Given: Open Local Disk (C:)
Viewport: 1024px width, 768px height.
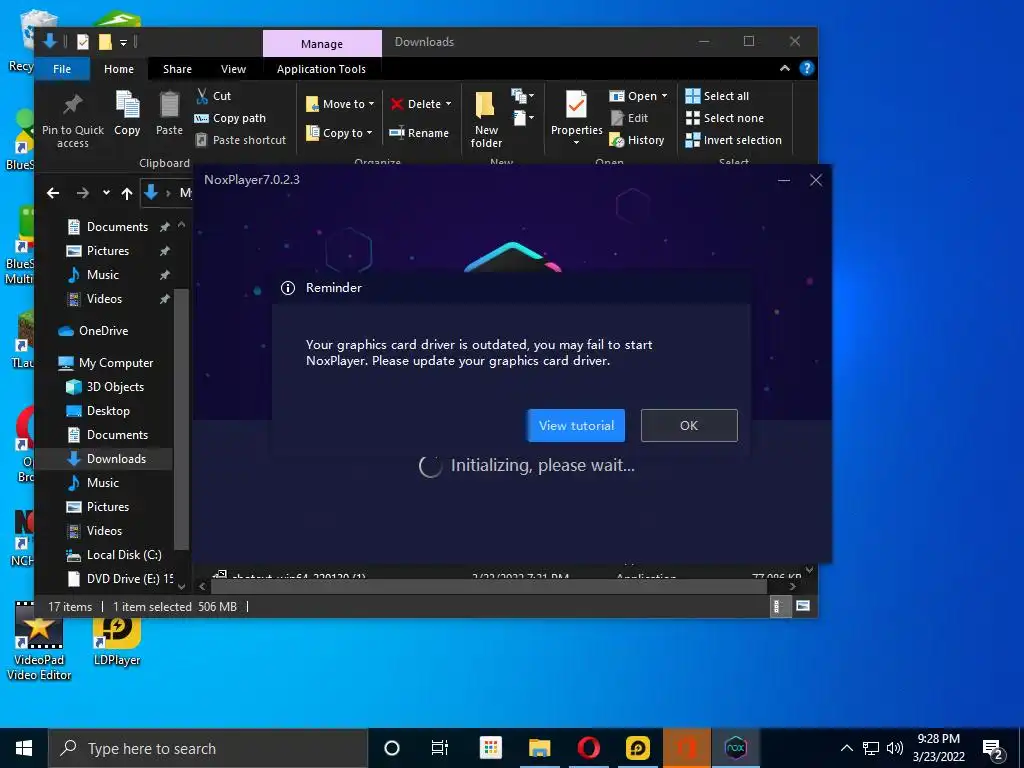Looking at the screenshot, I should tap(114, 554).
